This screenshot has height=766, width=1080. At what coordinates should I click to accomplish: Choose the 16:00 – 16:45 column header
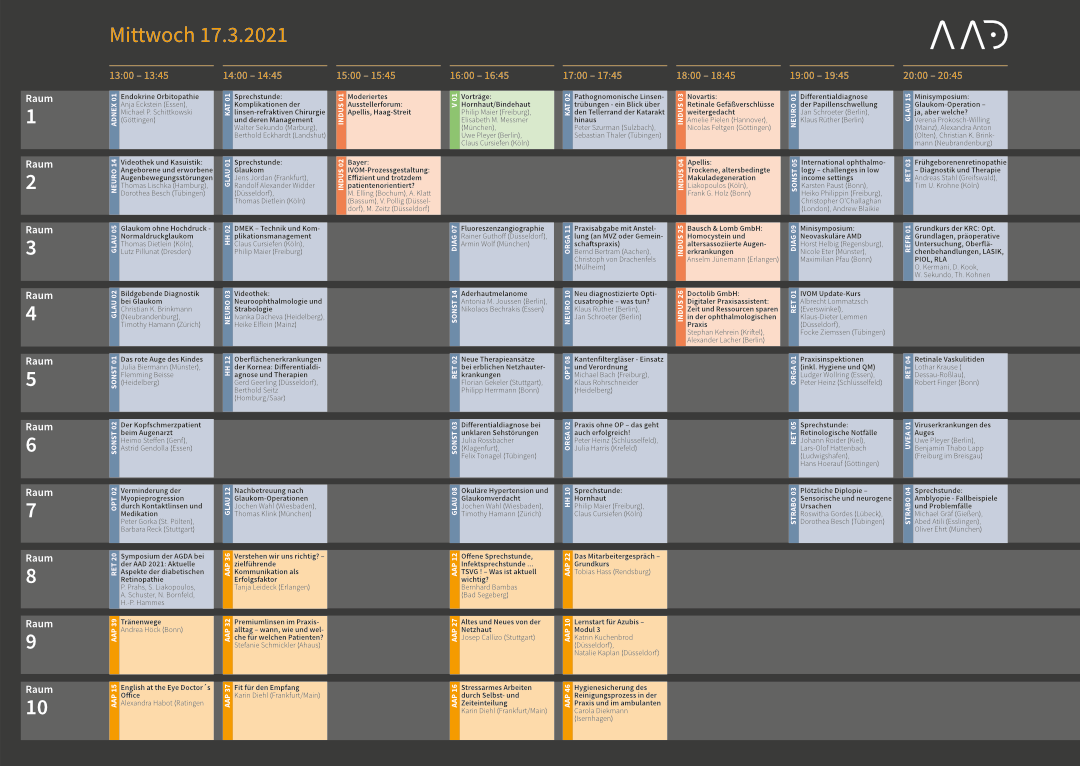(479, 75)
